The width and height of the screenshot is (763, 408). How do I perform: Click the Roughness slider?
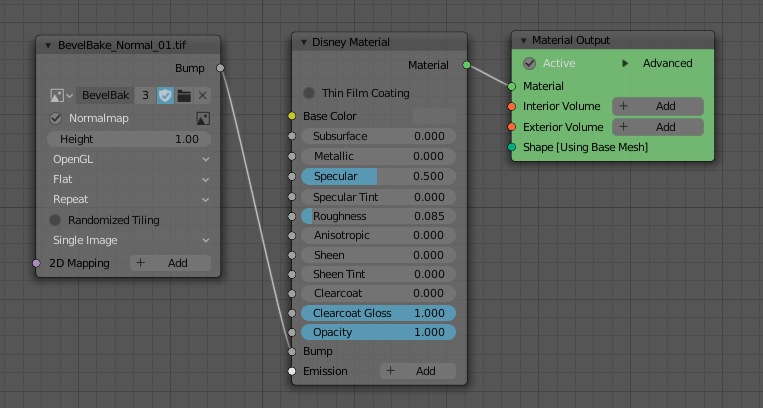[x=377, y=216]
